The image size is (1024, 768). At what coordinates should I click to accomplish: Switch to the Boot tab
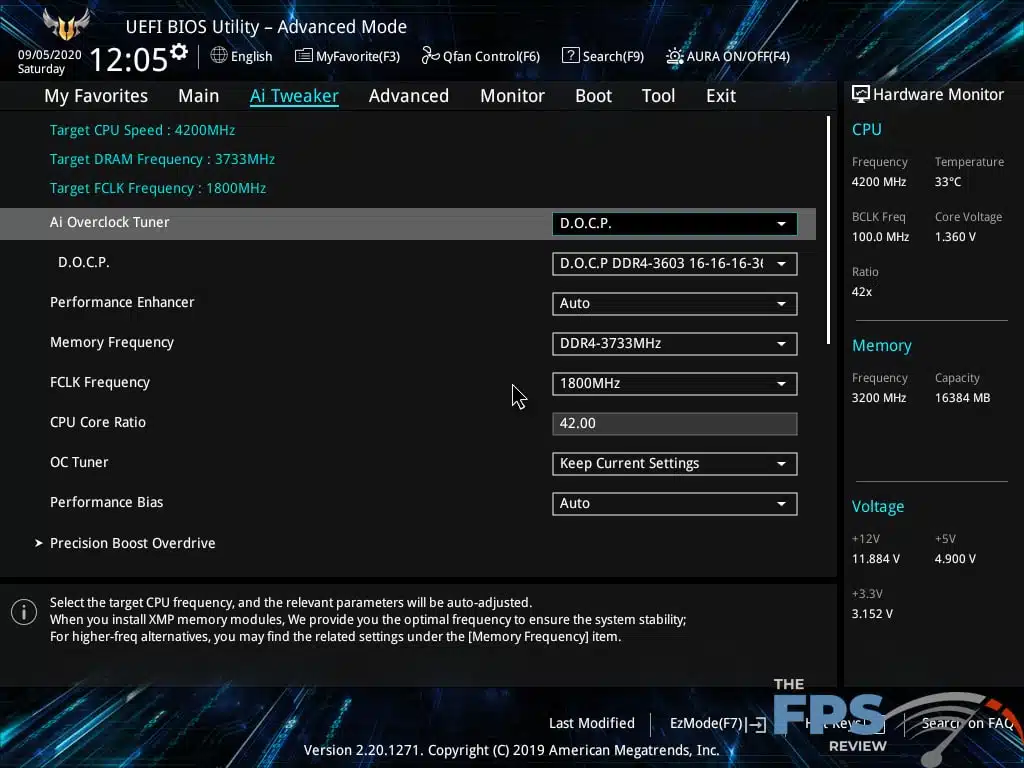click(593, 96)
